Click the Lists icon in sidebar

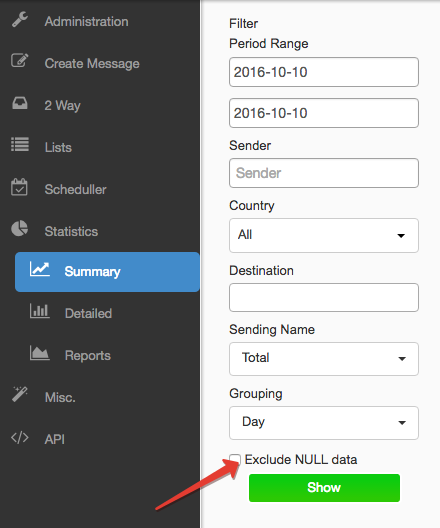[20, 144]
